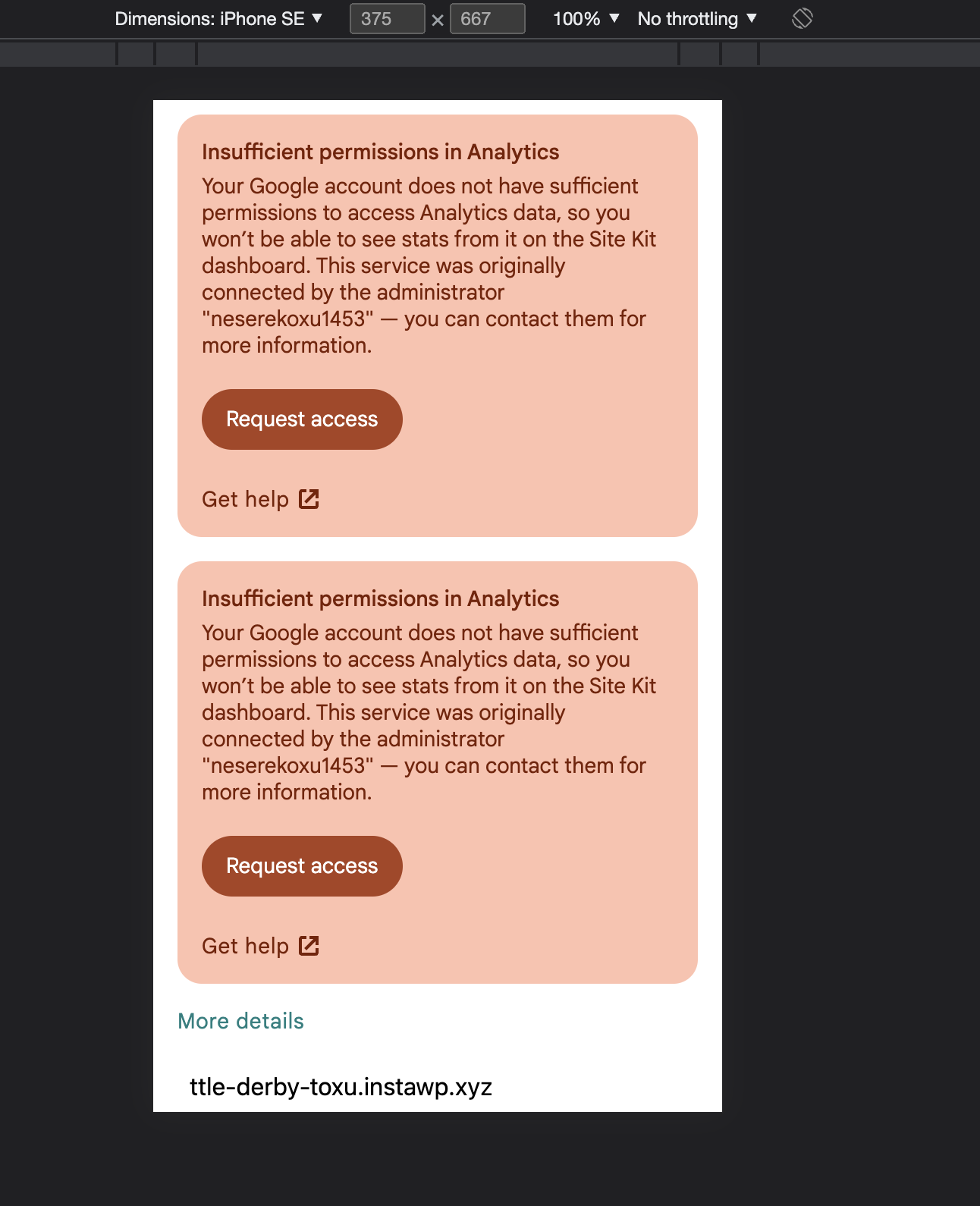
Task: Click the iPhone SE dropdown arrow
Action: 318,18
